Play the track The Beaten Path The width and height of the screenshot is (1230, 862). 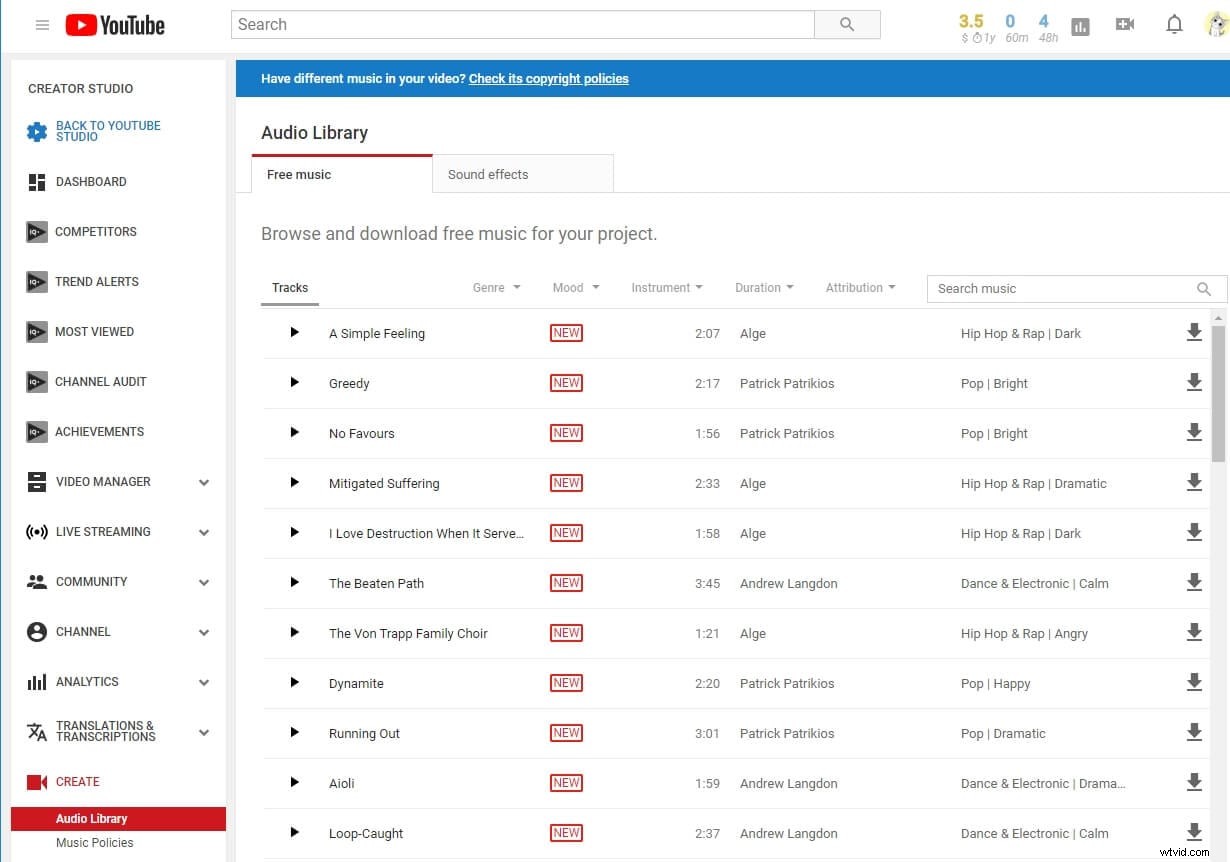(293, 583)
